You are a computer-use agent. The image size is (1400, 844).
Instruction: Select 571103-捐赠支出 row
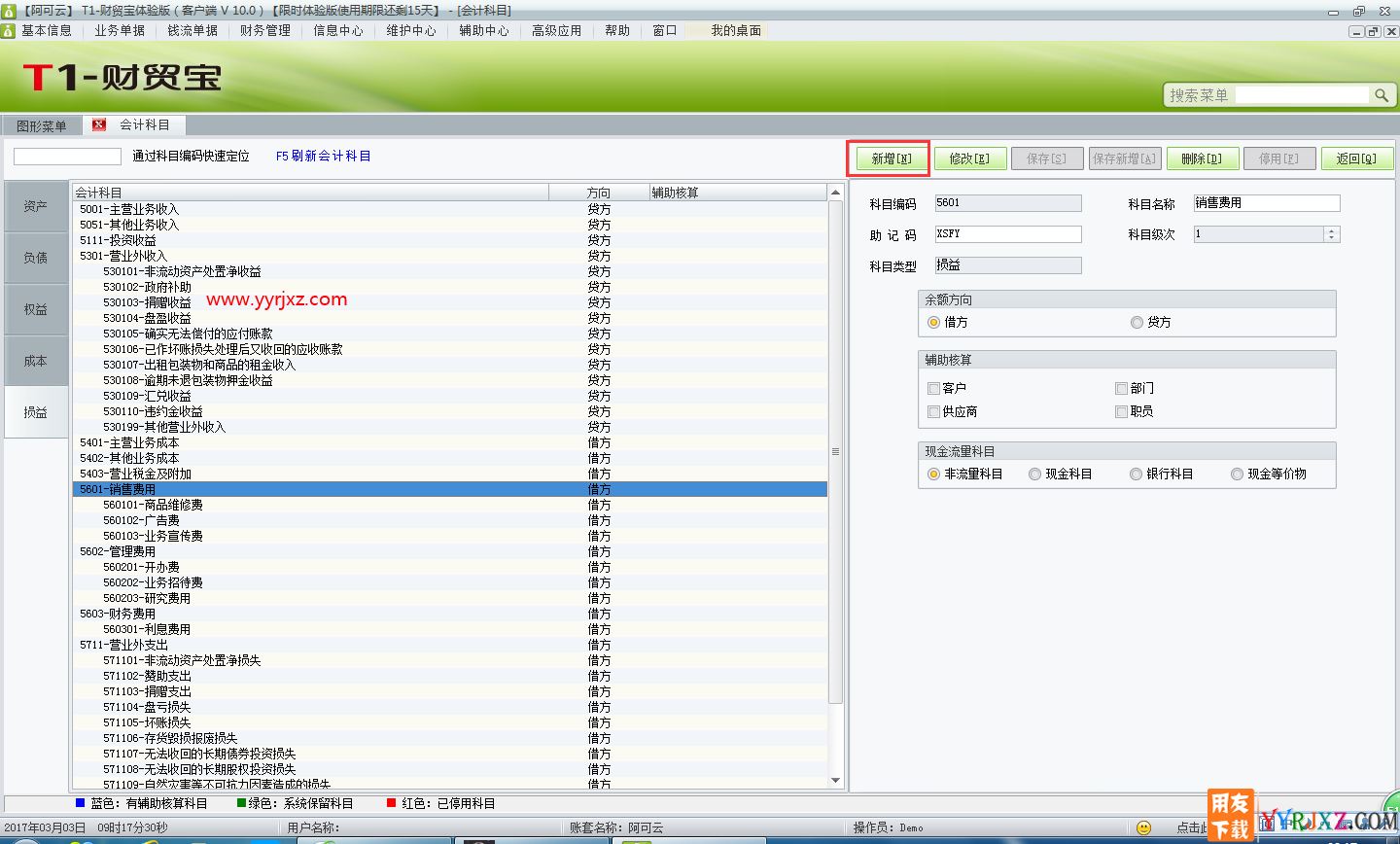pos(450,691)
